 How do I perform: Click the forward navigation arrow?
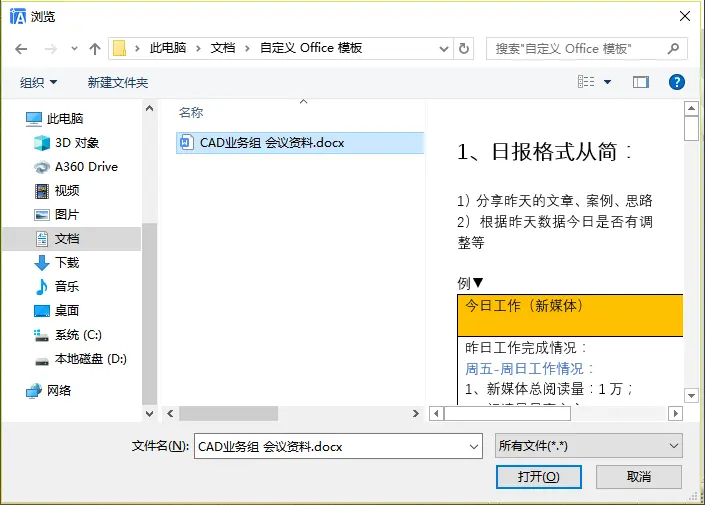[x=50, y=49]
